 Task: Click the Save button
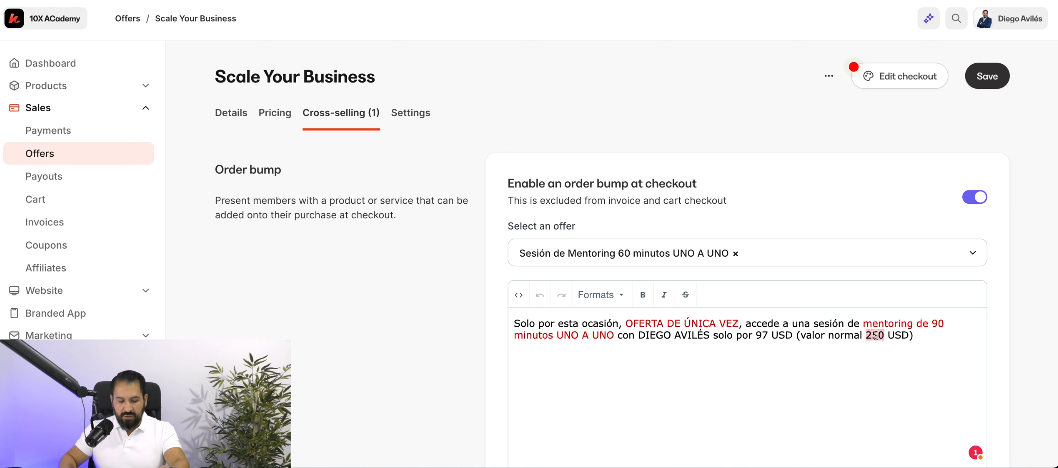987,76
